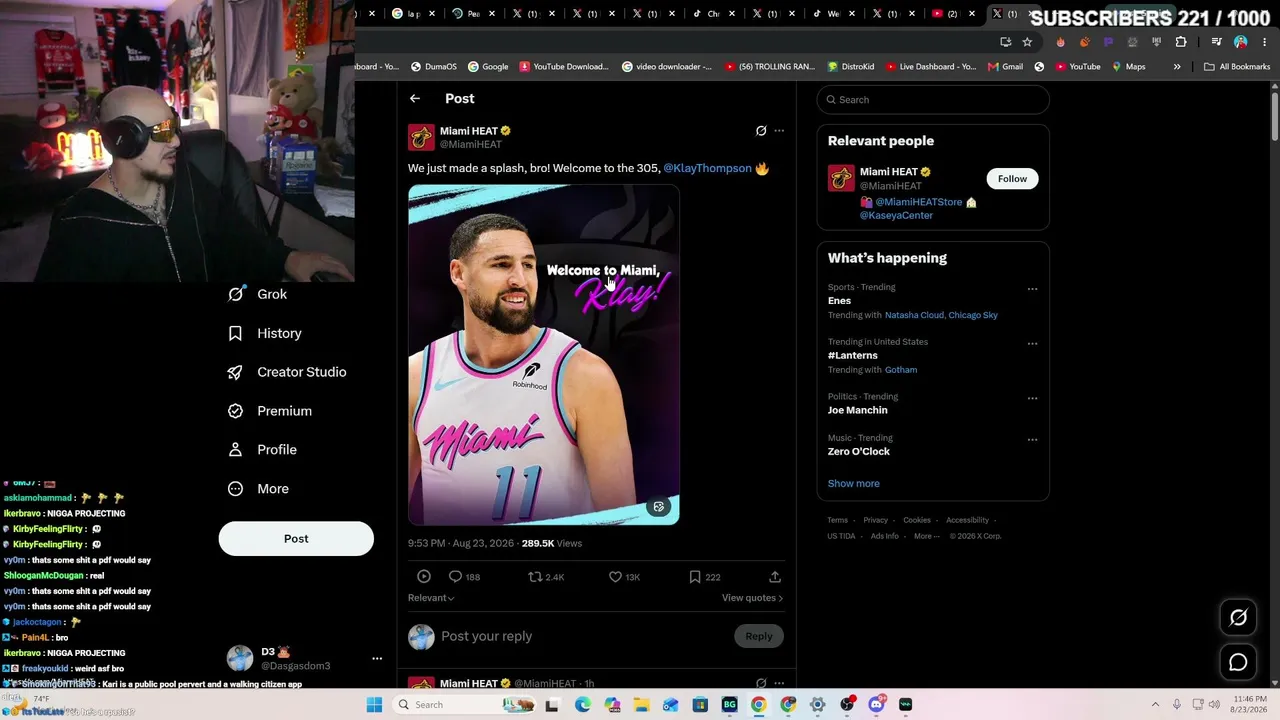This screenshot has width=1280, height=720.
Task: Open the All Bookmarks folder
Action: pos(1237,67)
